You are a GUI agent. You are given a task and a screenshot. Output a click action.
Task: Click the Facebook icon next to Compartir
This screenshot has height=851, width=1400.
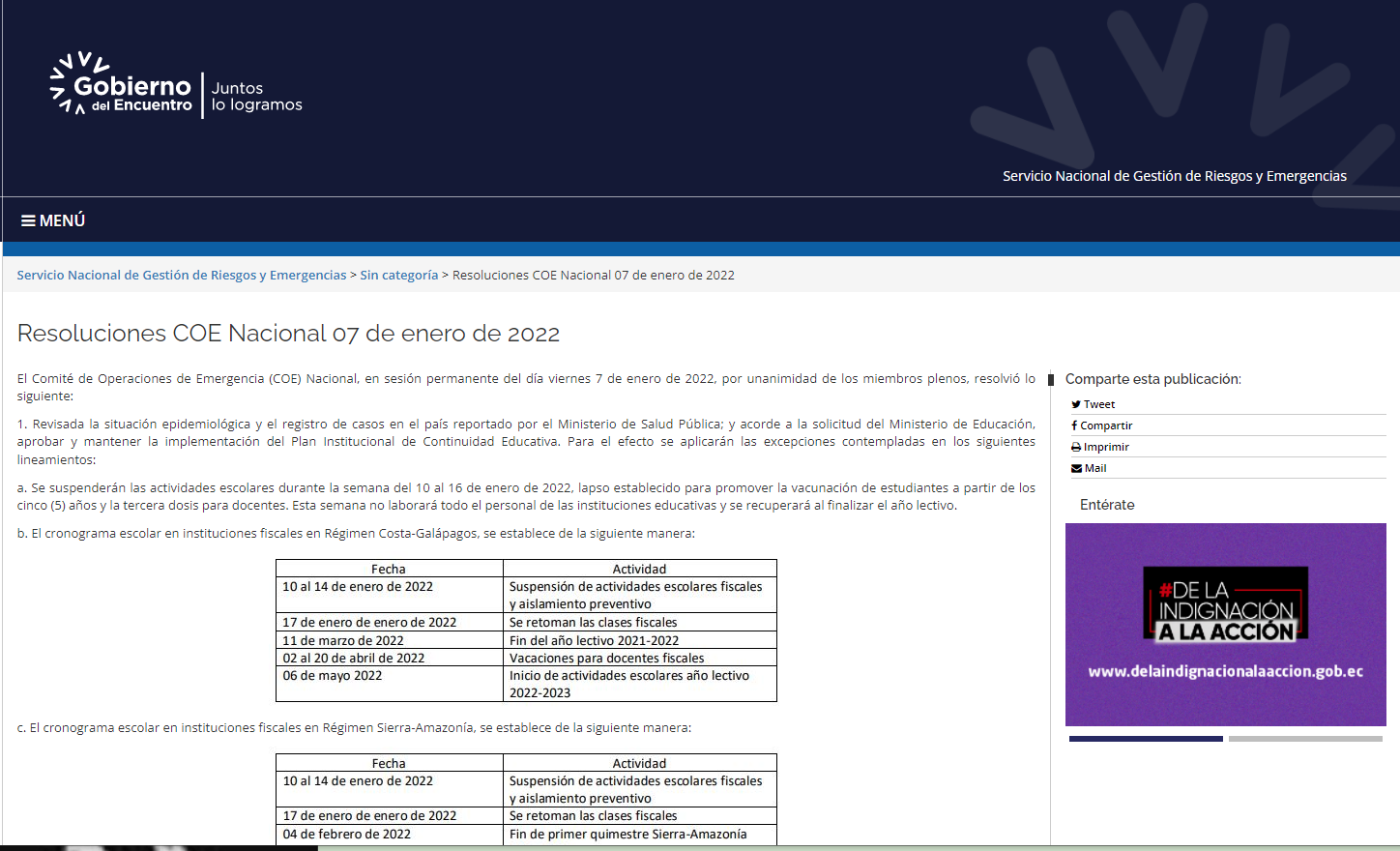coord(1074,425)
